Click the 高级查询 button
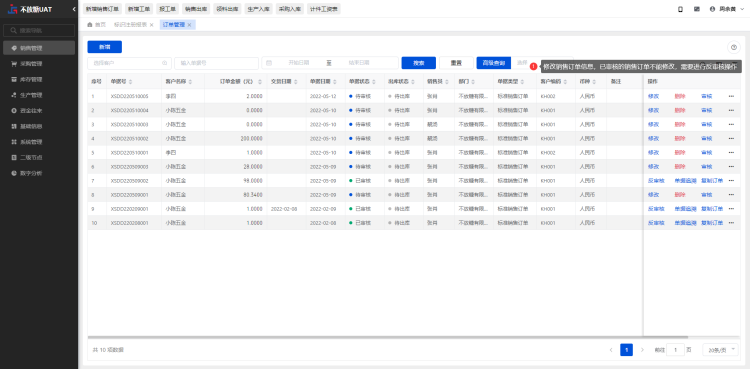Viewport: 750px width, 369px height. [494, 63]
